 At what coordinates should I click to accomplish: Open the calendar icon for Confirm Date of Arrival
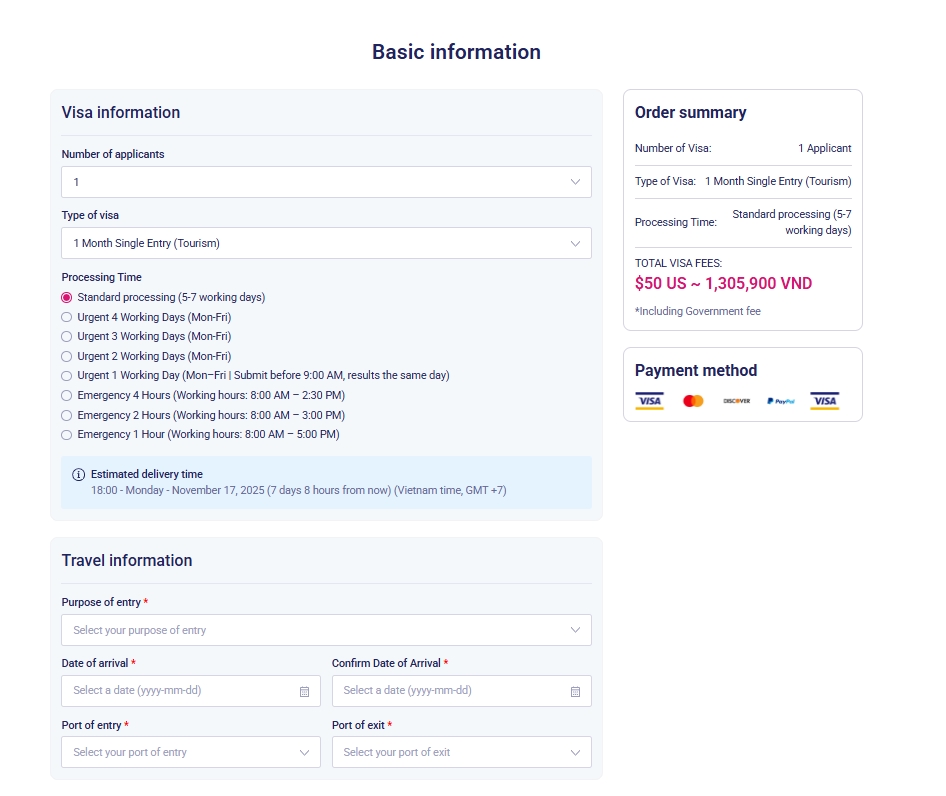coord(576,690)
